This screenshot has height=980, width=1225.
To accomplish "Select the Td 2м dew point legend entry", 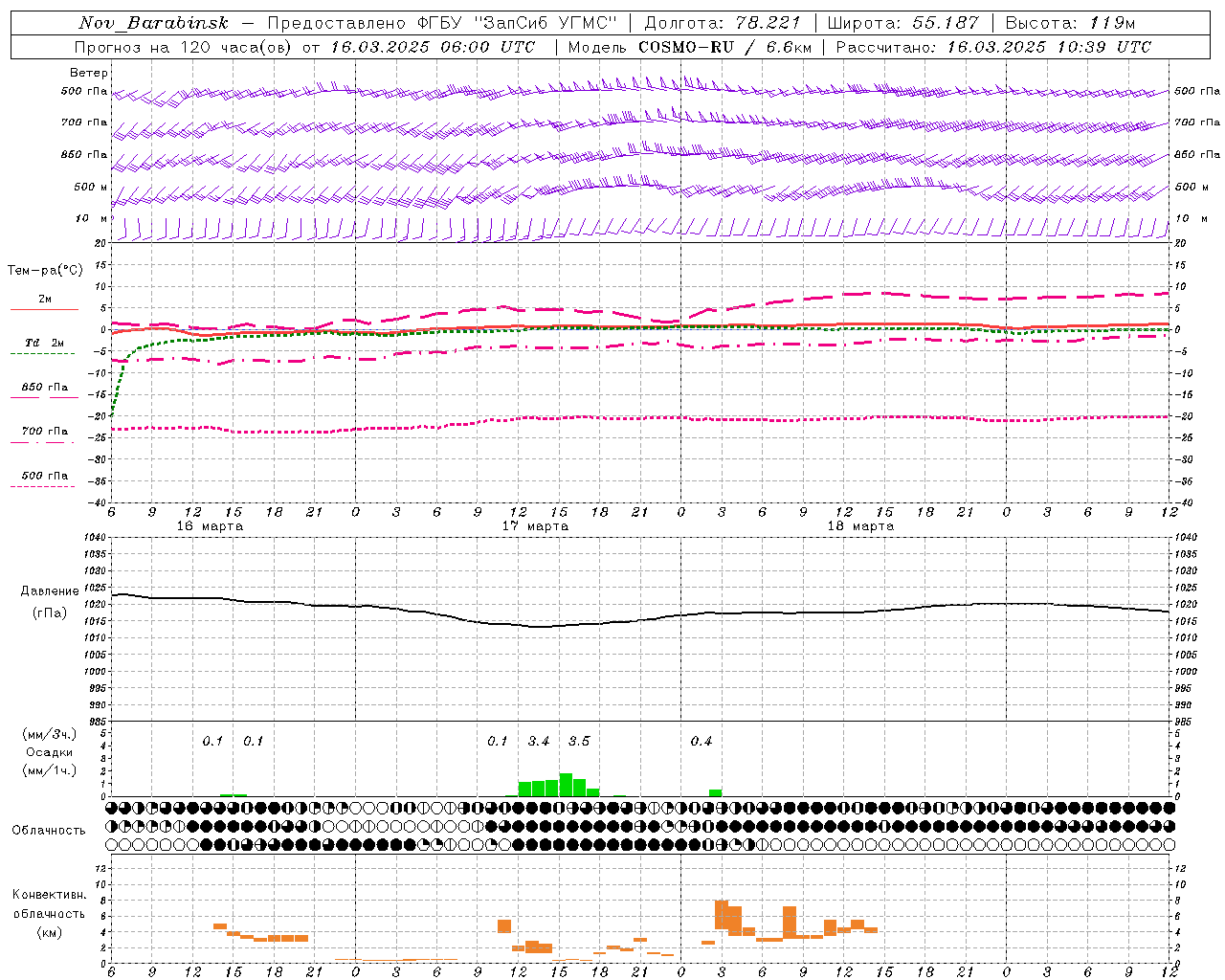I will pyautogui.click(x=44, y=343).
